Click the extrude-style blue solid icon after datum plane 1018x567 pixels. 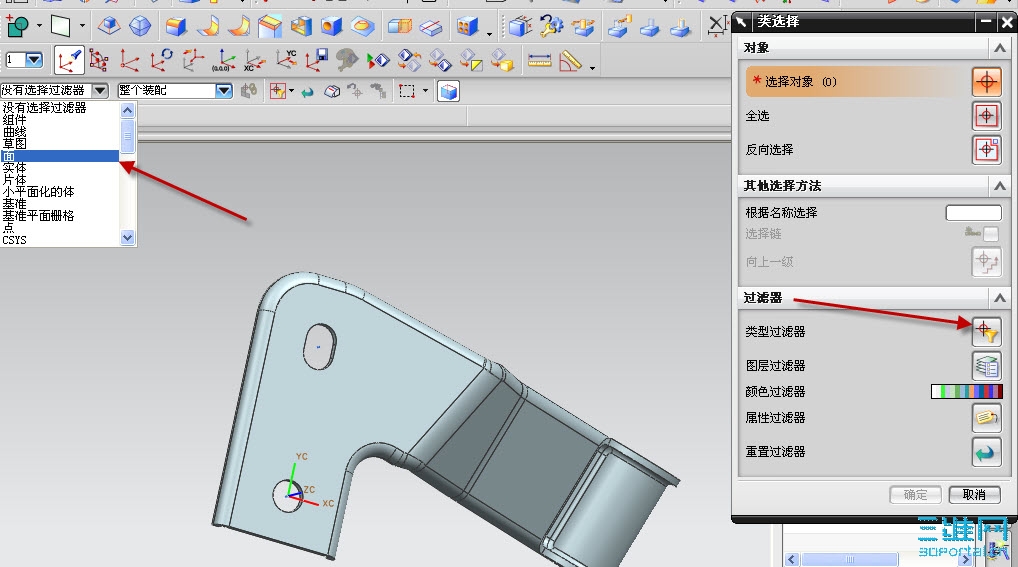pyautogui.click(x=108, y=27)
